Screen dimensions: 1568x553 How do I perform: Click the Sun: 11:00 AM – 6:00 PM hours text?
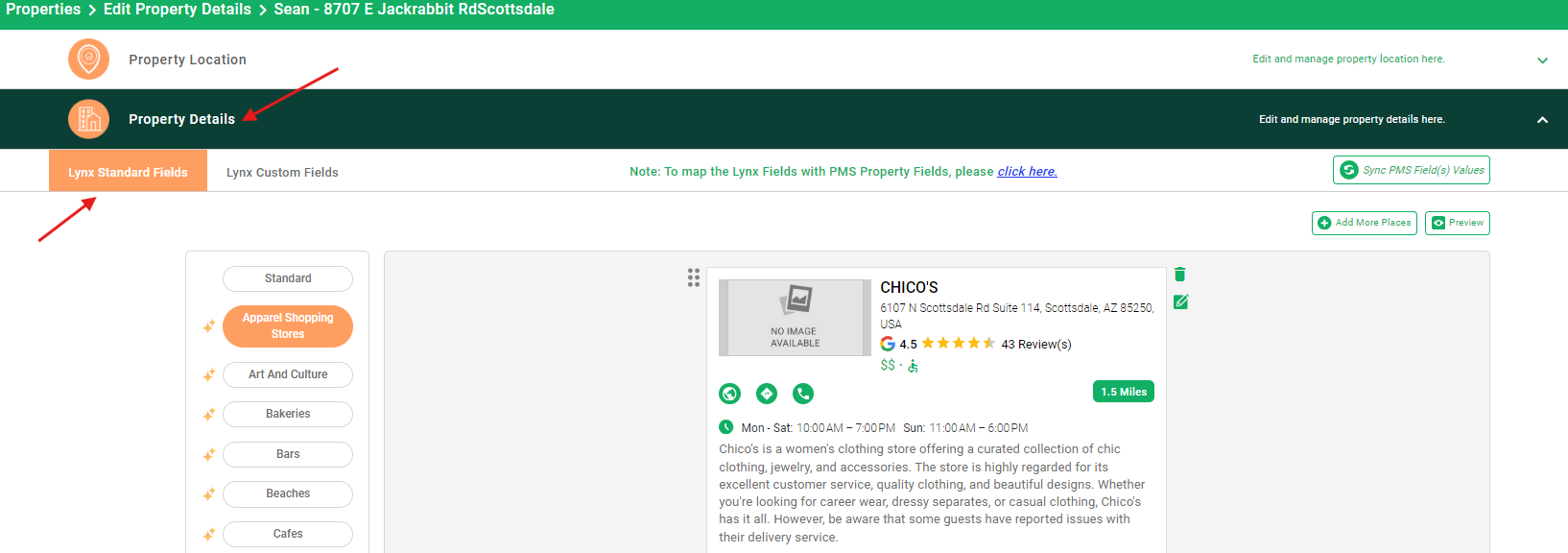[965, 428]
